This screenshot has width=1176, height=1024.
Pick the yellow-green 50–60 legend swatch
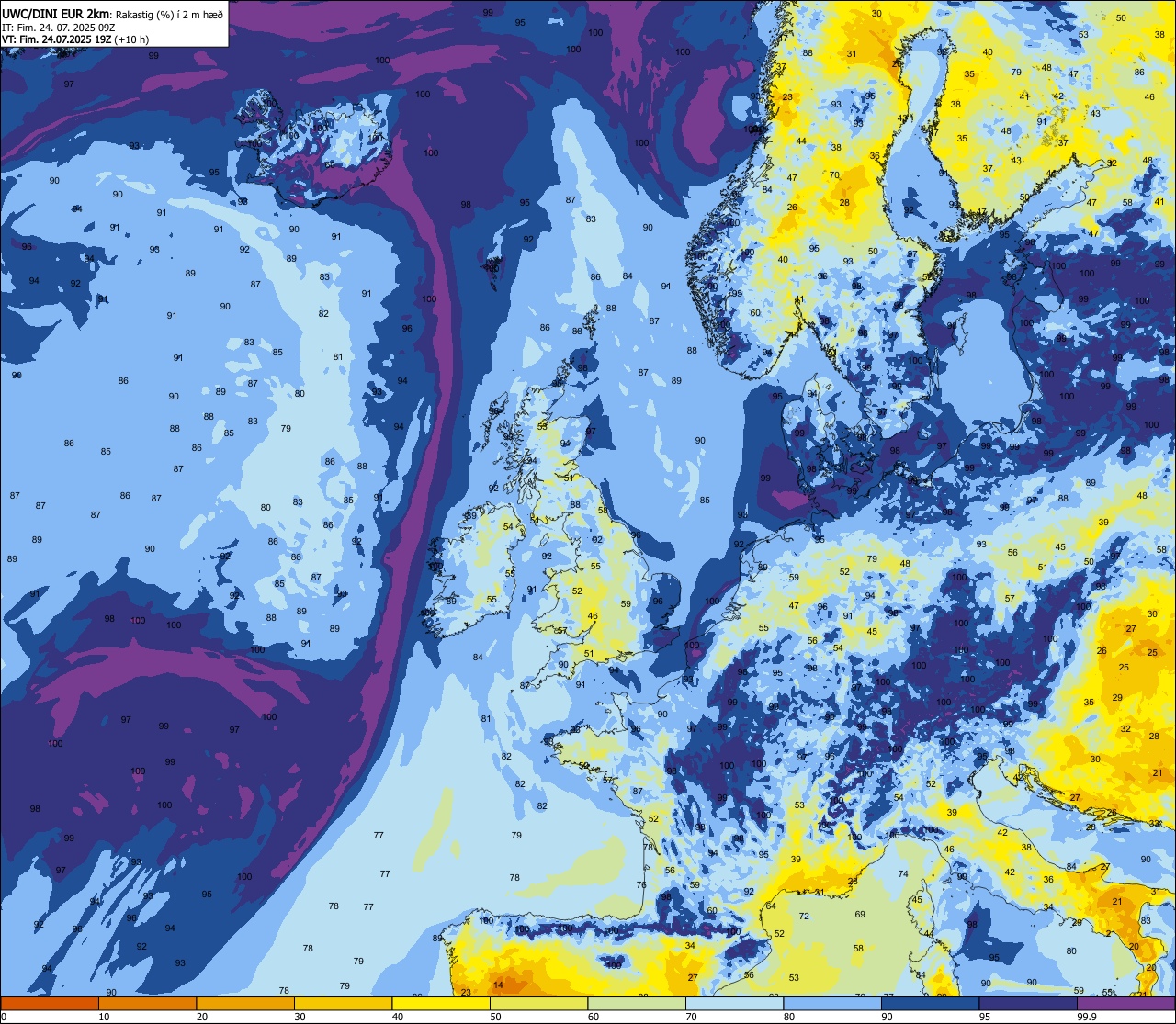coord(538,1003)
